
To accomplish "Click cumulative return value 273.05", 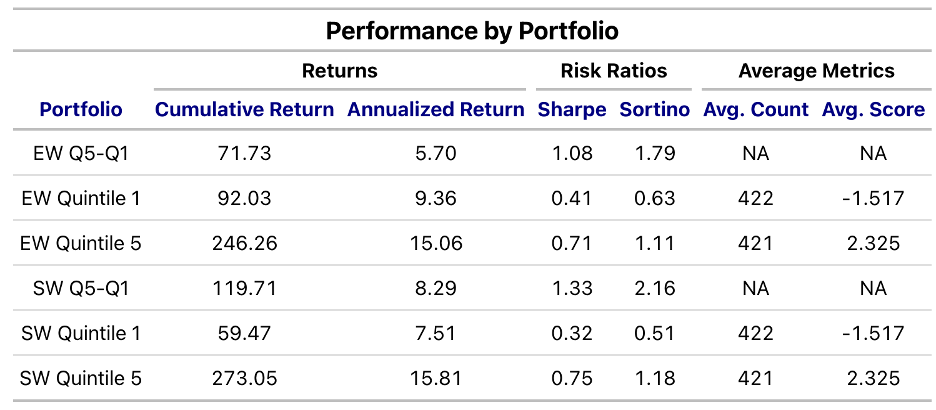I will [x=244, y=378].
